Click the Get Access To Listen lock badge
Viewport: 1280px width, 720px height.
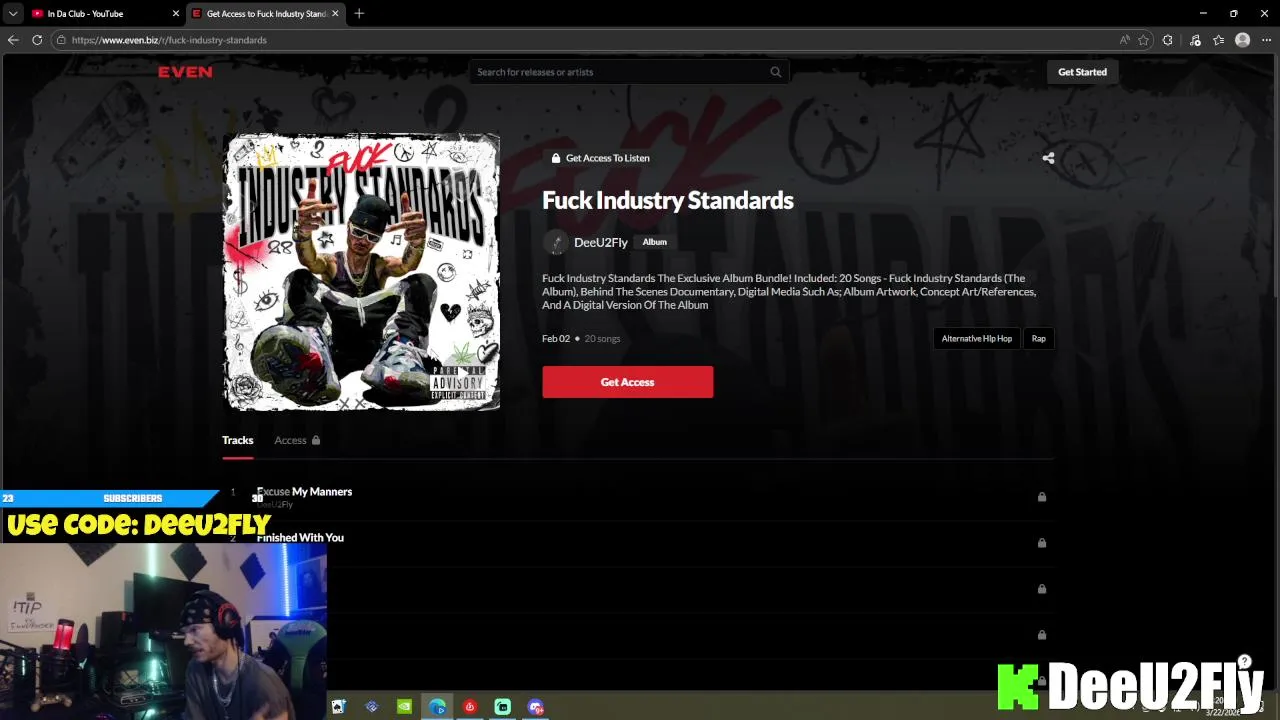(x=600, y=158)
